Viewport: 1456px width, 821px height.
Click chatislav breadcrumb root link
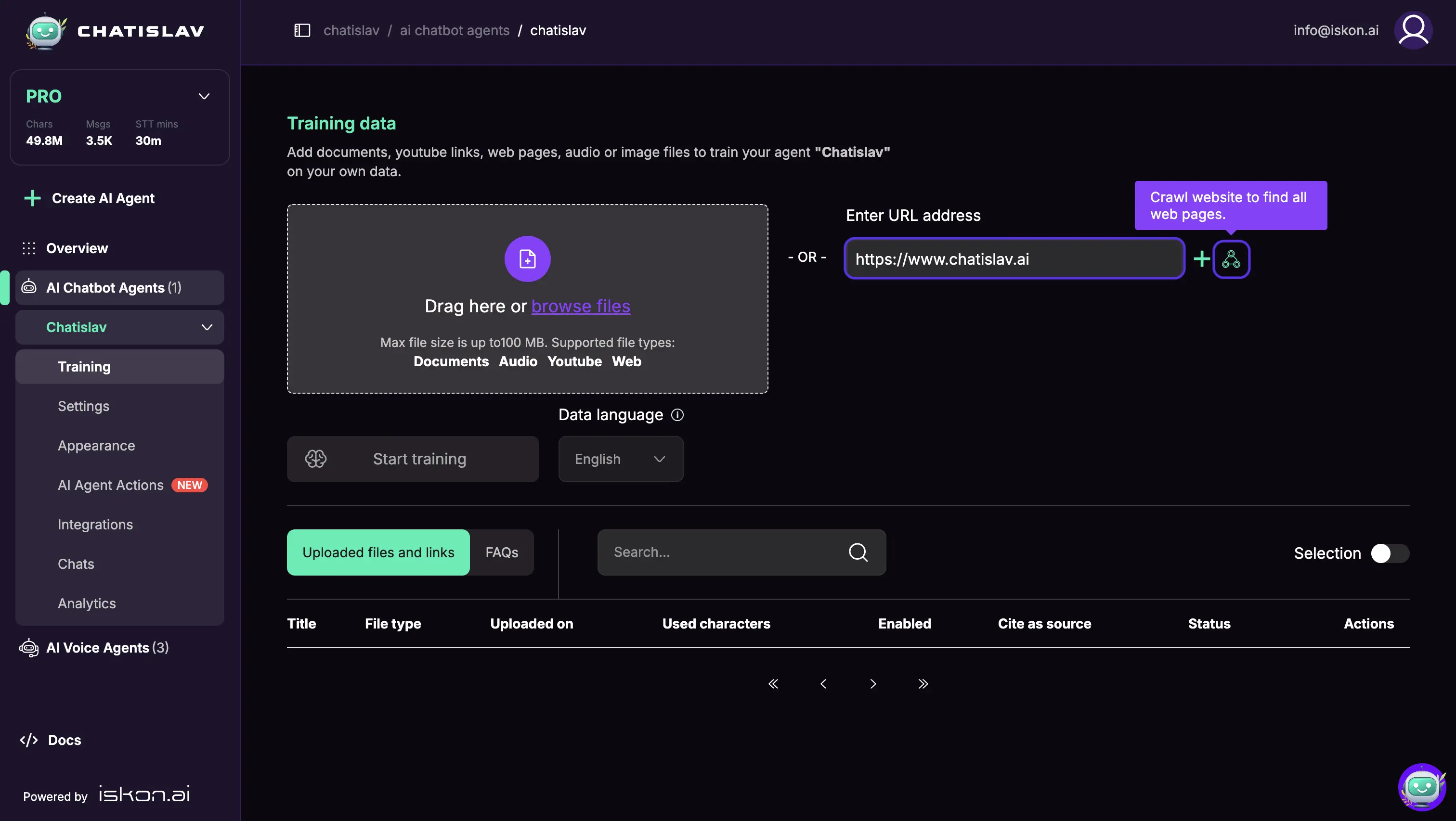pyautogui.click(x=351, y=30)
